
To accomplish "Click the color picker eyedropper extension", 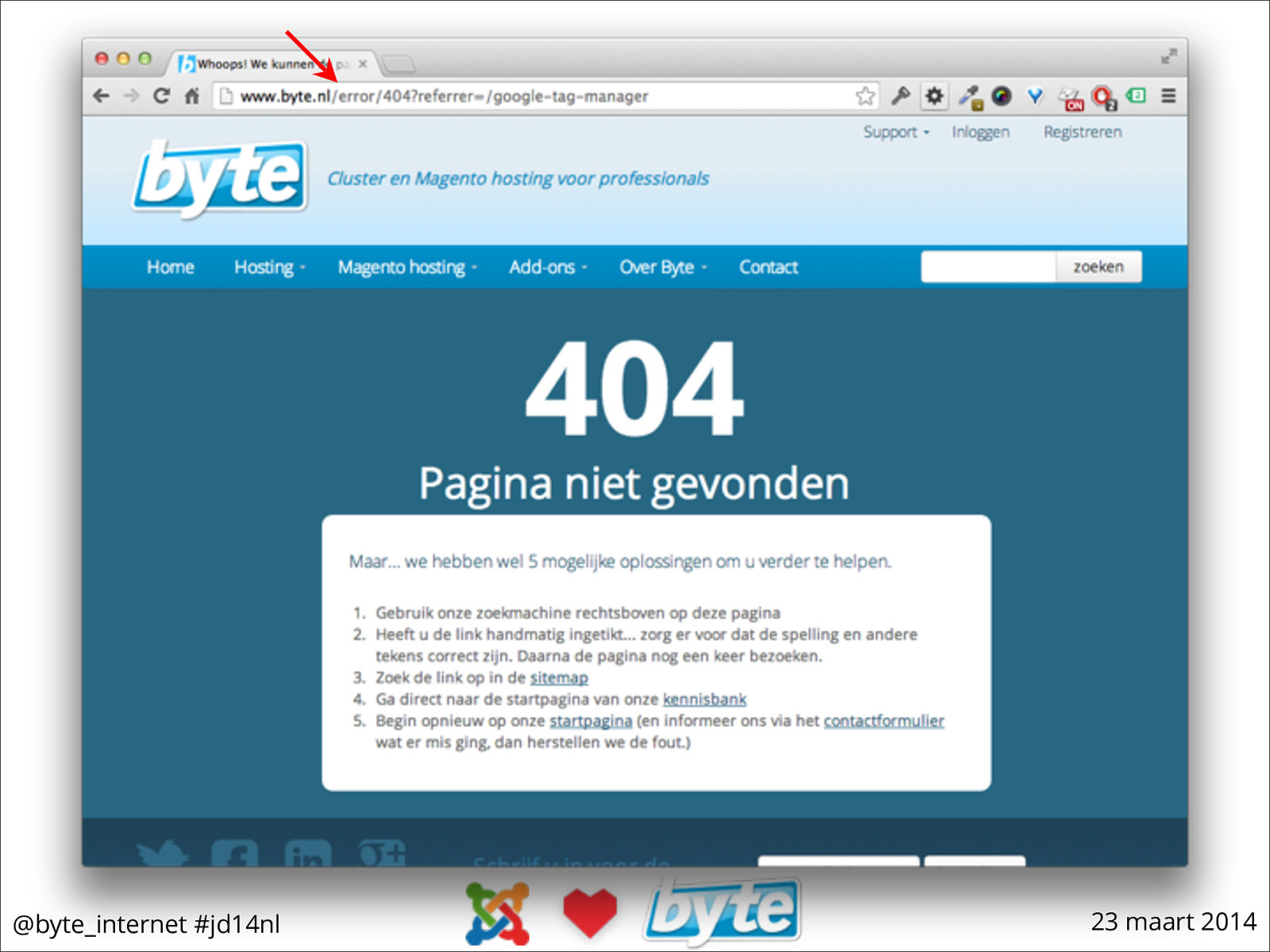I will click(970, 97).
